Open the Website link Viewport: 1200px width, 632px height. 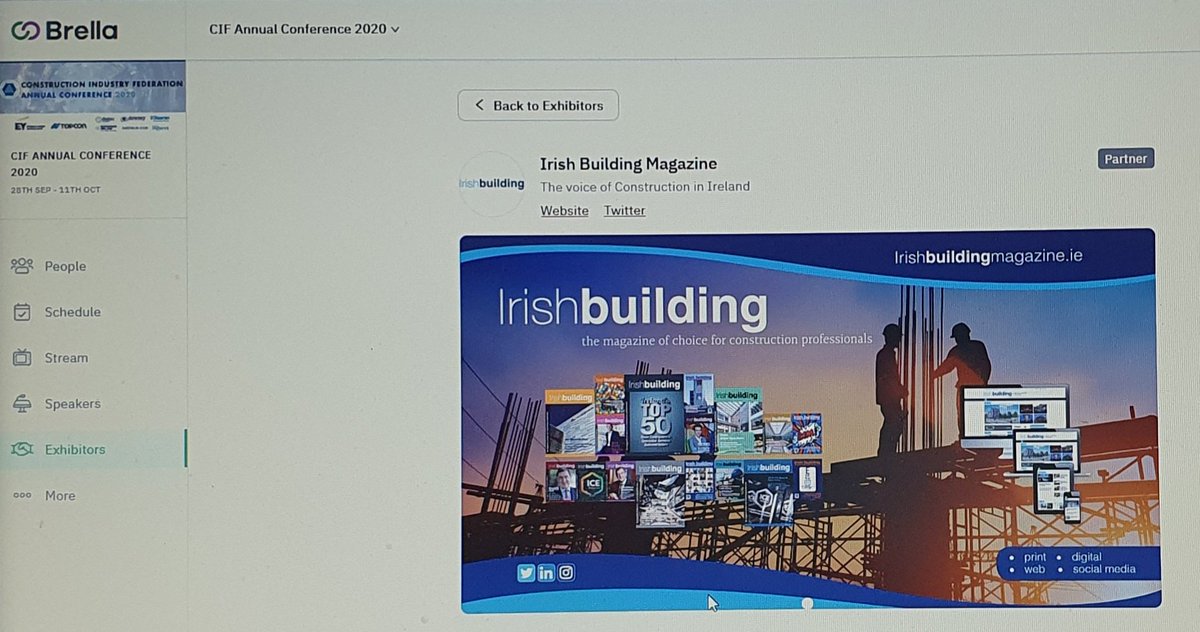(x=564, y=211)
